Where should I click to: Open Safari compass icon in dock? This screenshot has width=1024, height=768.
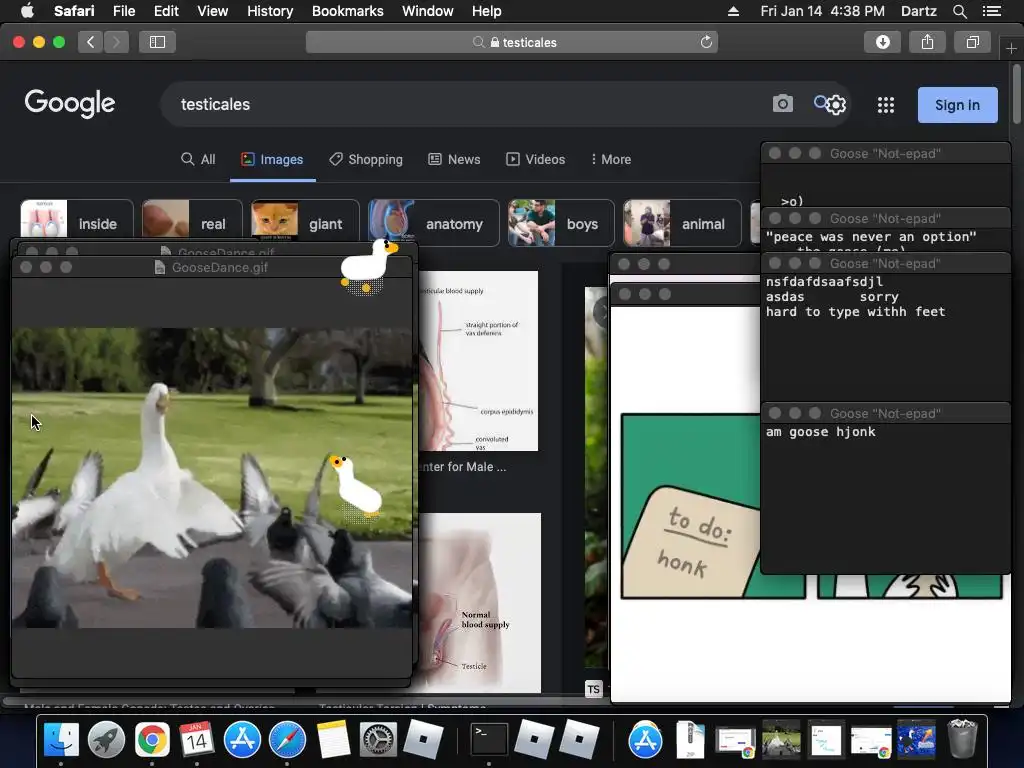[287, 740]
